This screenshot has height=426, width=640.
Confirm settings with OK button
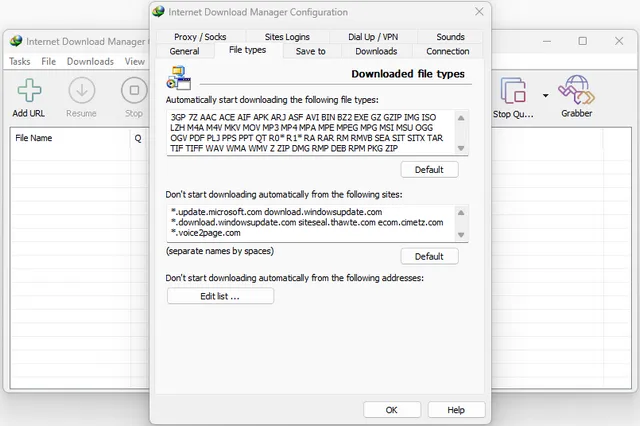click(391, 410)
